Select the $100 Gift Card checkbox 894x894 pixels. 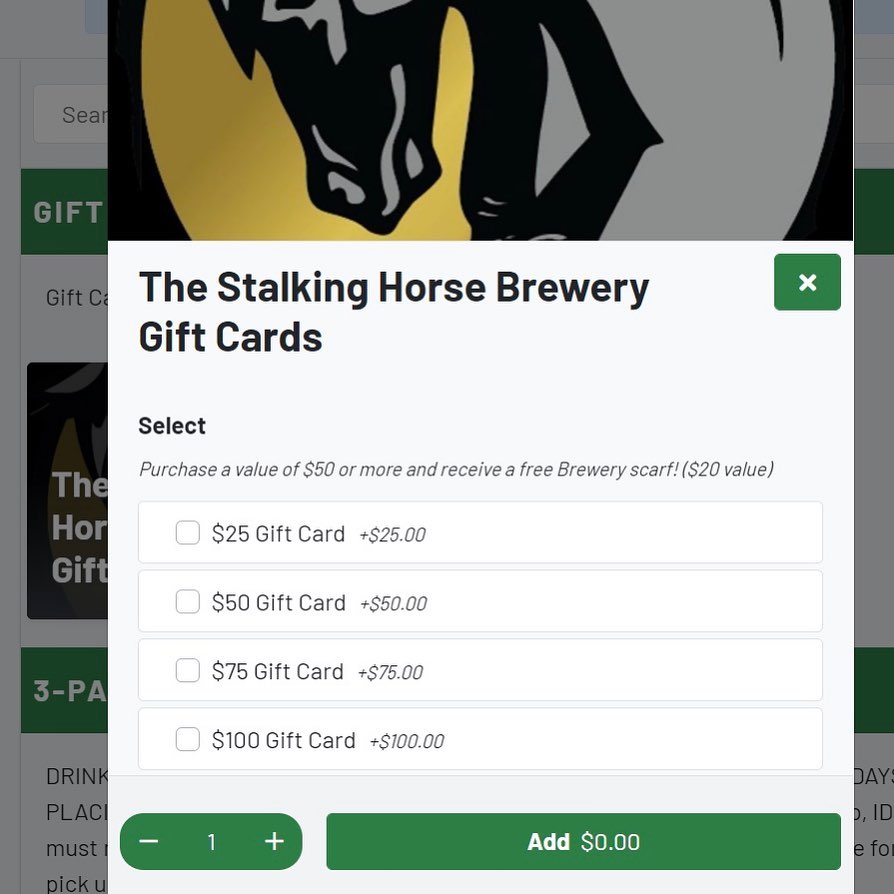coord(188,740)
